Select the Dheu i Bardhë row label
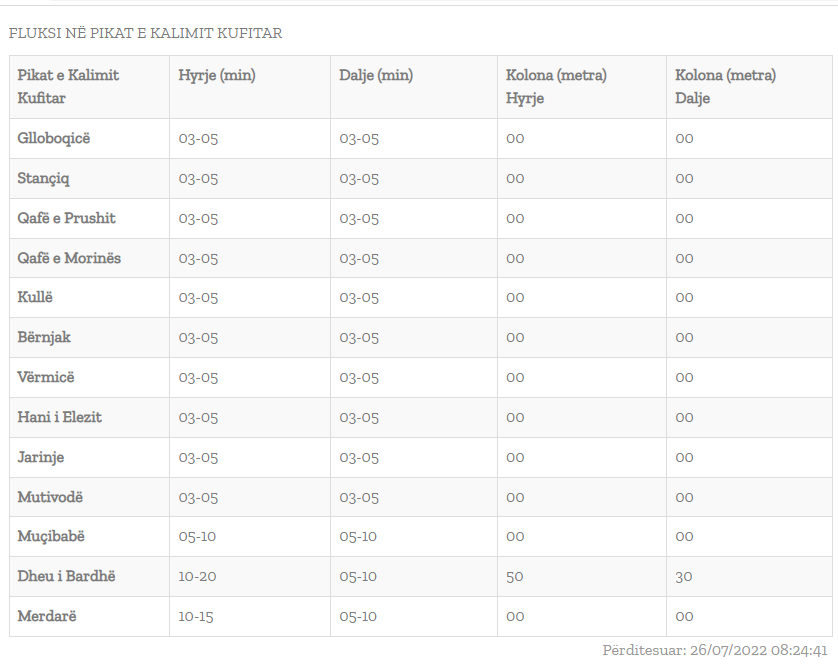The width and height of the screenshot is (838, 672). click(x=67, y=577)
